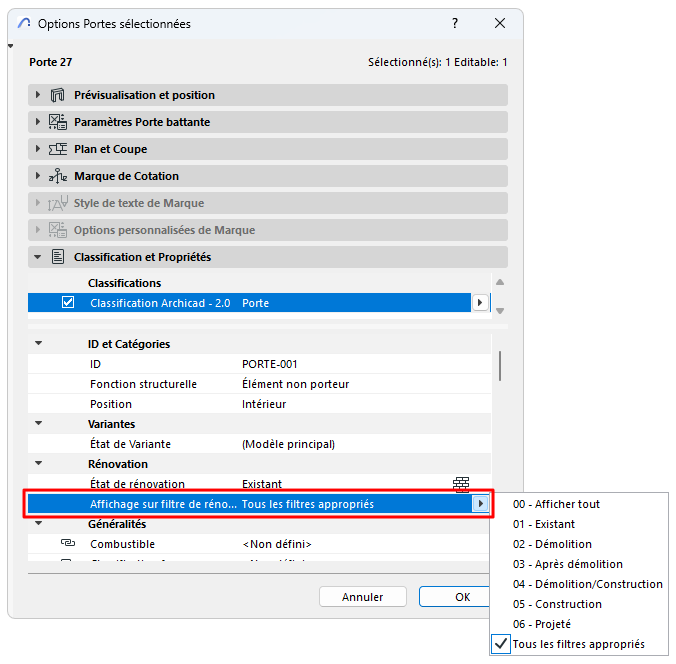Click État de rénovation value Existant
Screen dimensions: 676x664
[262, 484]
